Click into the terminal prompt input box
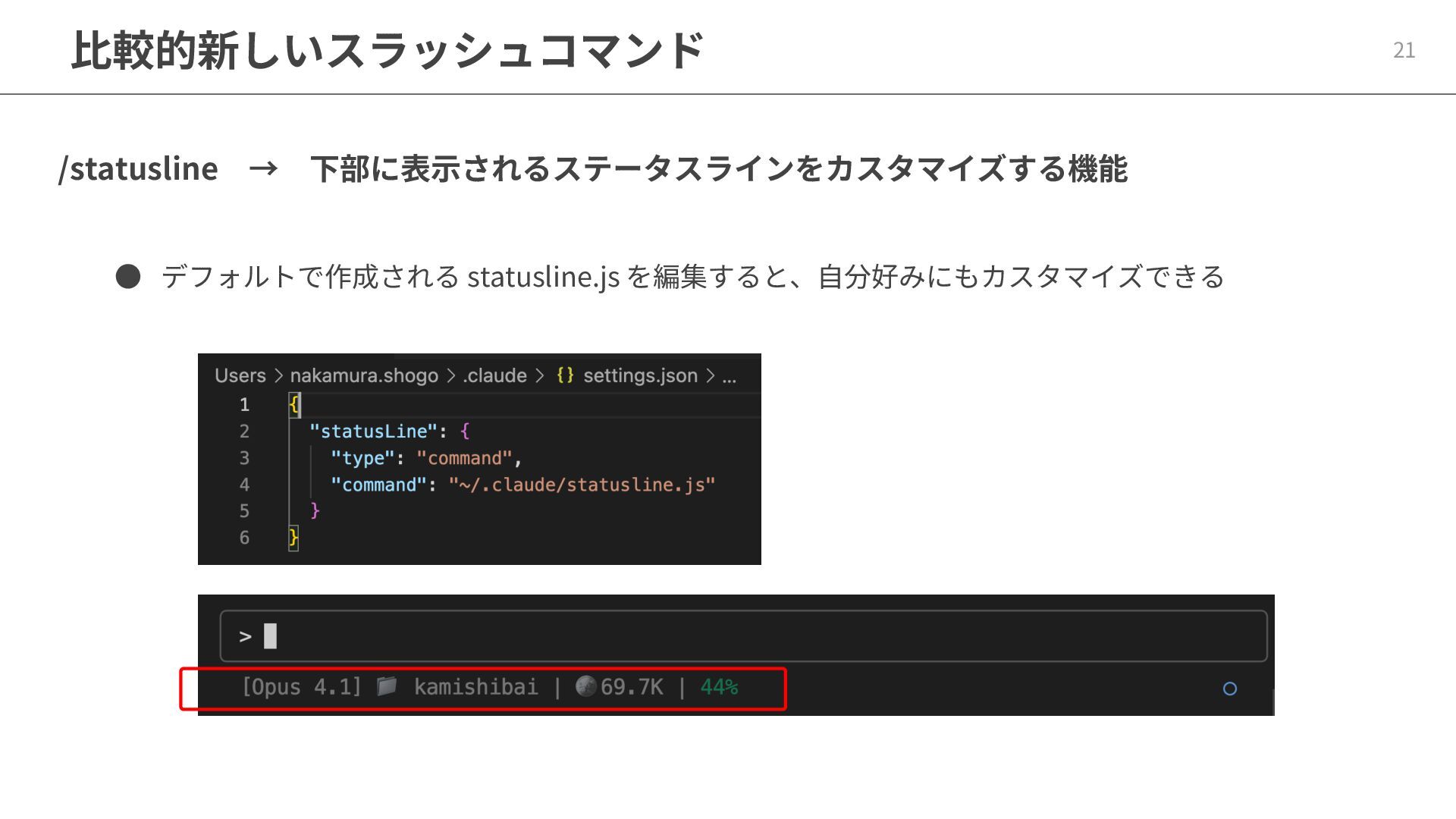1456x819 pixels. (x=743, y=636)
